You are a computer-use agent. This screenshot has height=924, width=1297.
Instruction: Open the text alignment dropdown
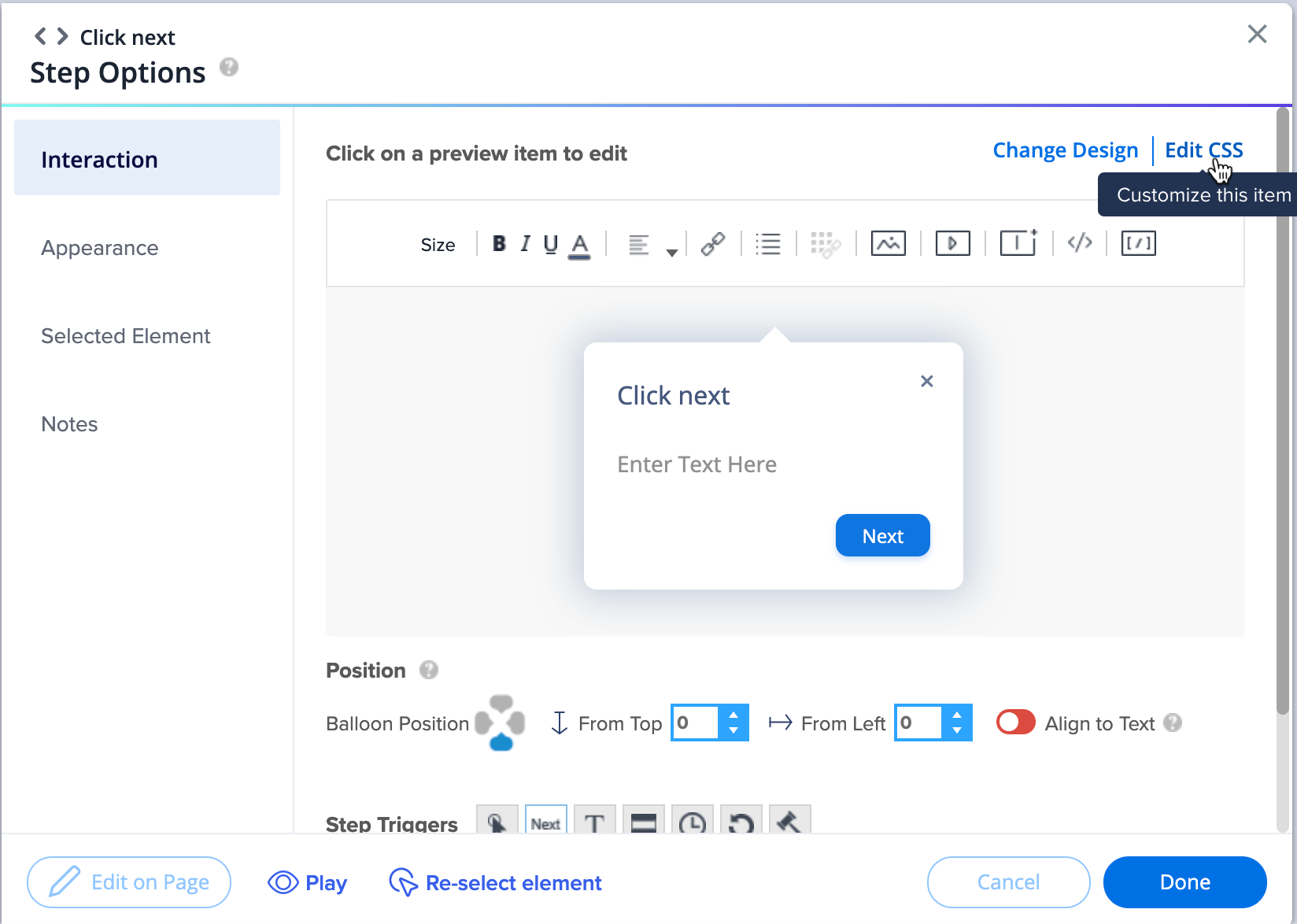[671, 252]
